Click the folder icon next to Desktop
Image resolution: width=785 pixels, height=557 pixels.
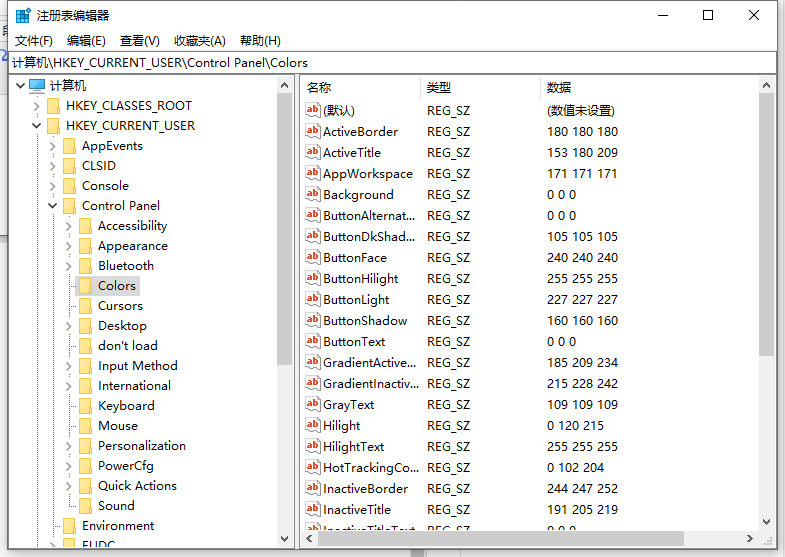point(85,326)
